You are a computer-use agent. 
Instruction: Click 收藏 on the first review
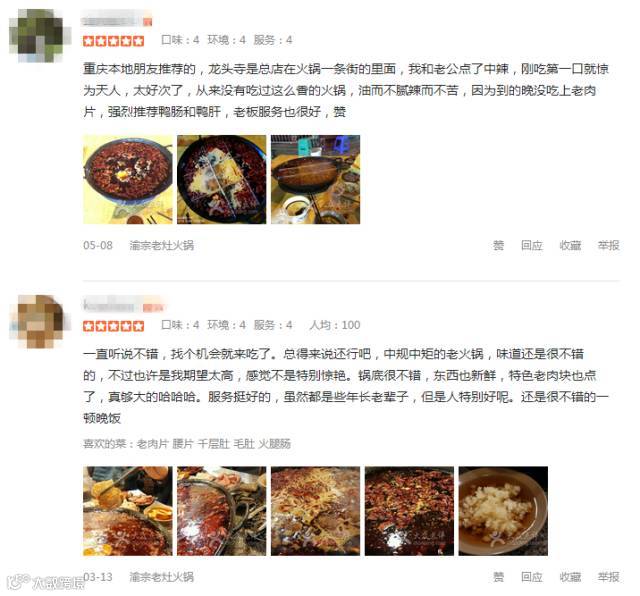click(570, 245)
